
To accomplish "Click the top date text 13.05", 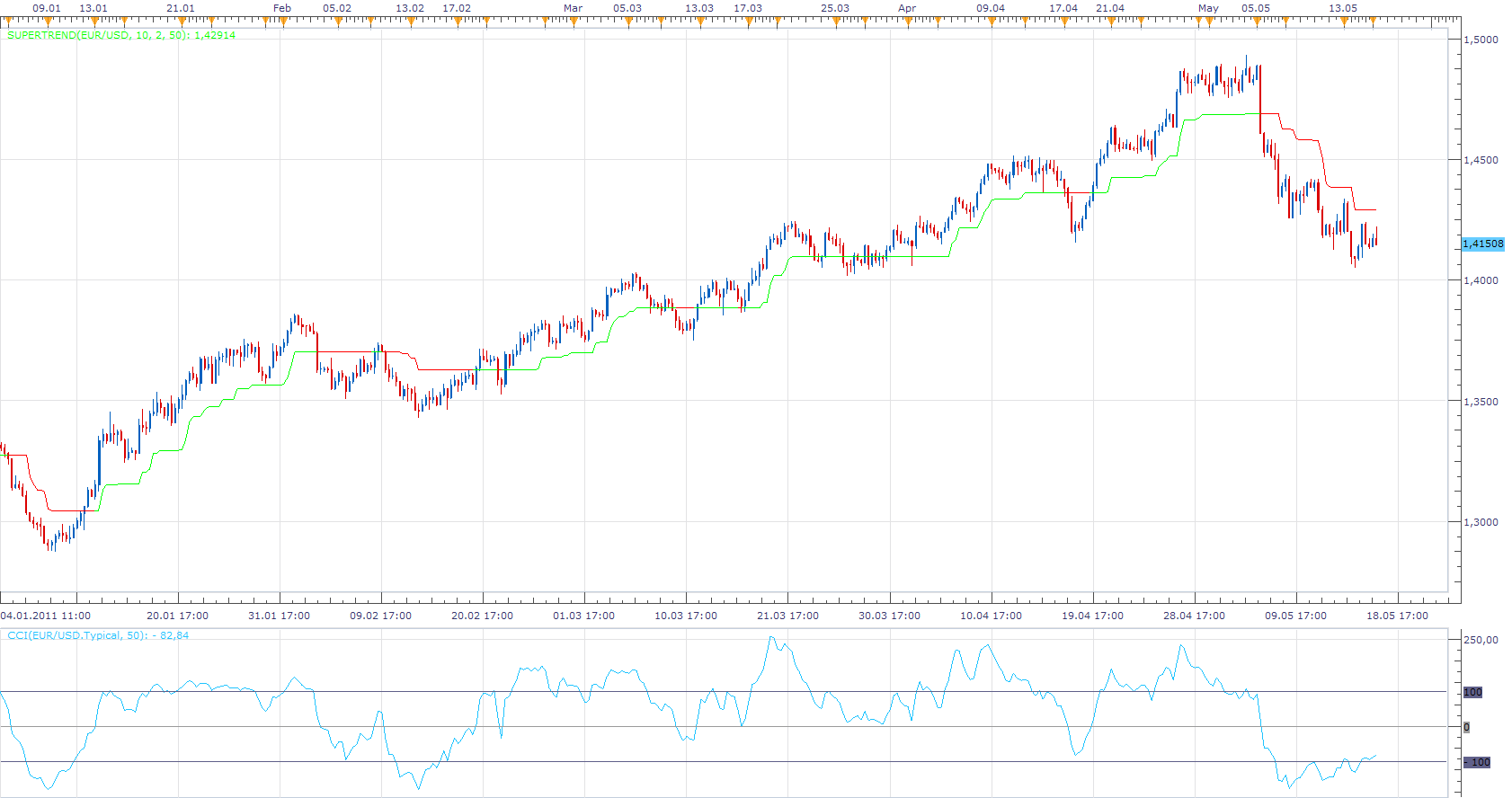I will pyautogui.click(x=1343, y=8).
